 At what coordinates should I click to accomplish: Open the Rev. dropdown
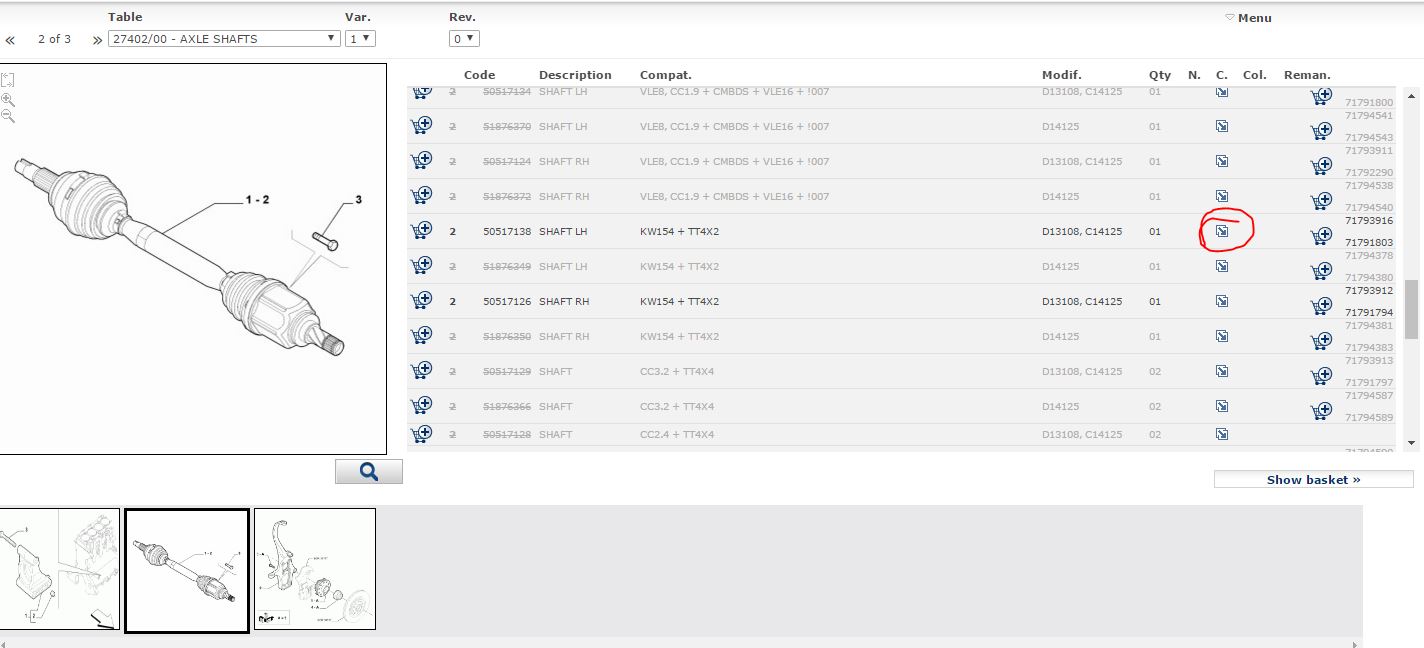click(464, 39)
